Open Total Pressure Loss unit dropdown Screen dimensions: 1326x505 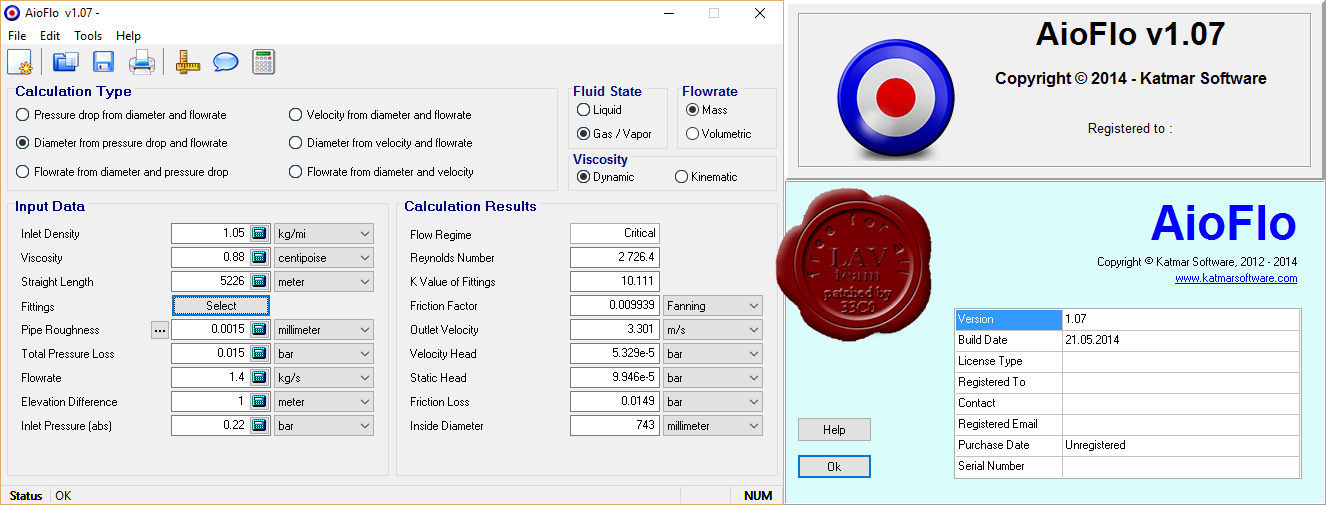(x=324, y=353)
